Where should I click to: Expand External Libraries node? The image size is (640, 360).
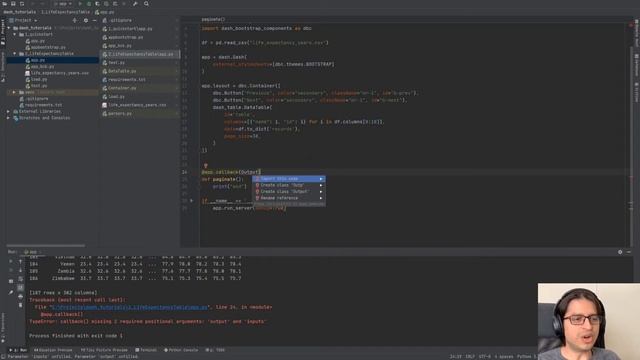pos(8,111)
